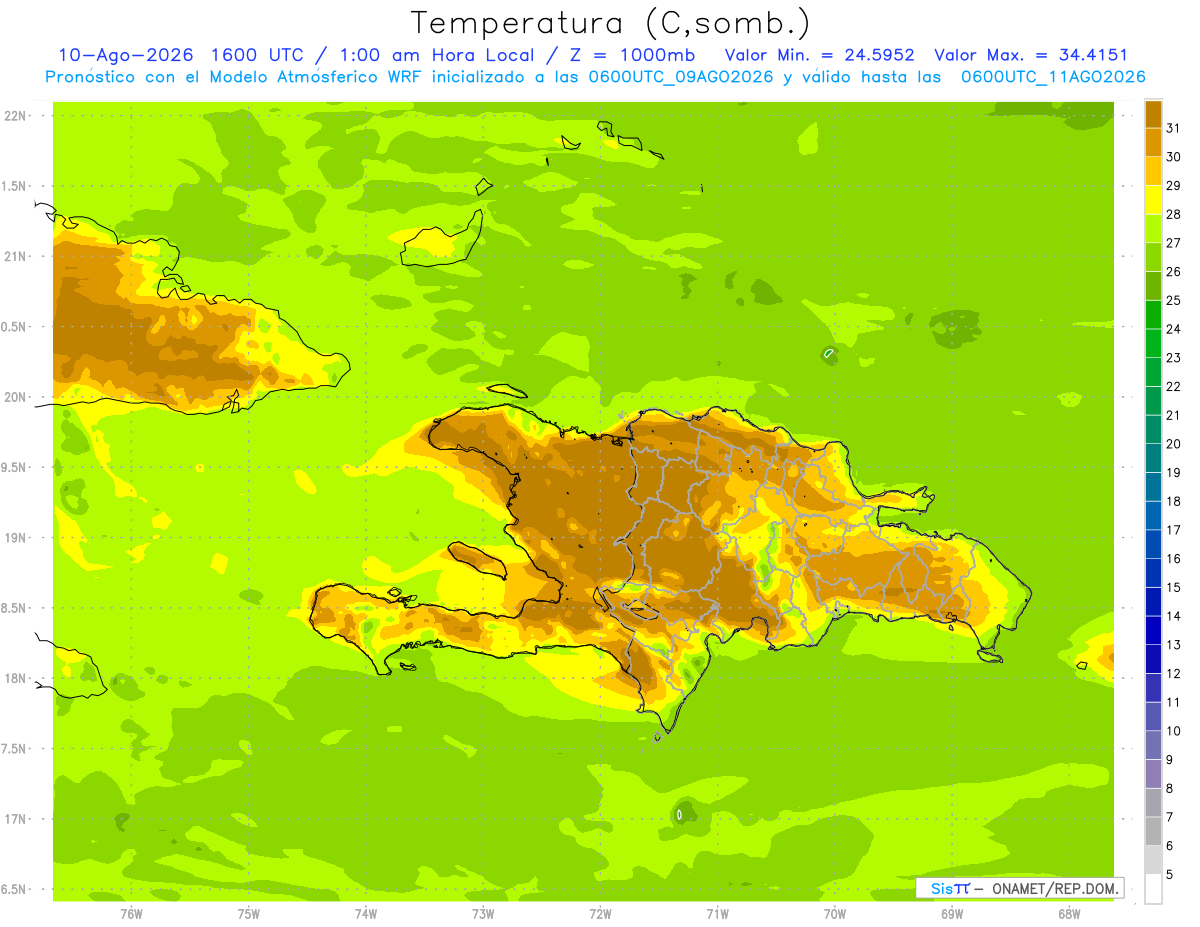Click the legend value 12
The image size is (1200, 927).
tap(1173, 674)
